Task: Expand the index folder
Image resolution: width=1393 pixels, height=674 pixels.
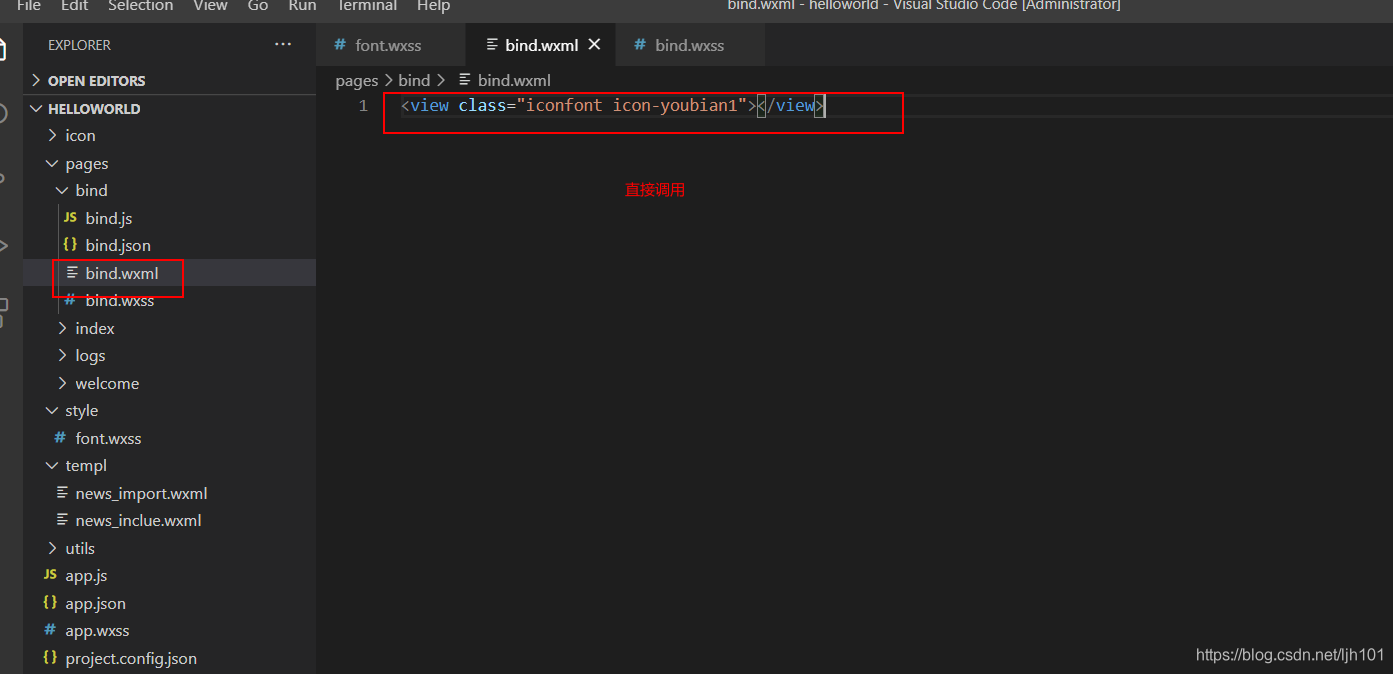Action: point(169,329)
